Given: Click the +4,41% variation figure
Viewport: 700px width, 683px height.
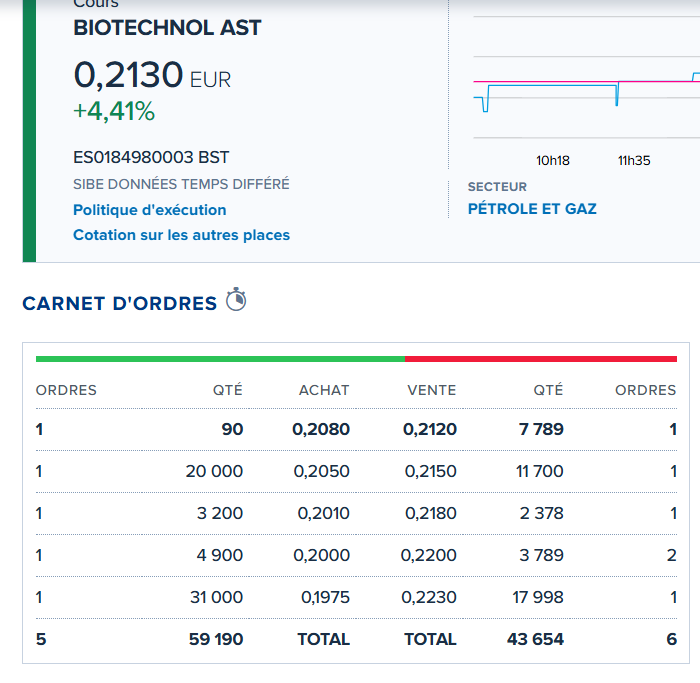Looking at the screenshot, I should [x=114, y=111].
